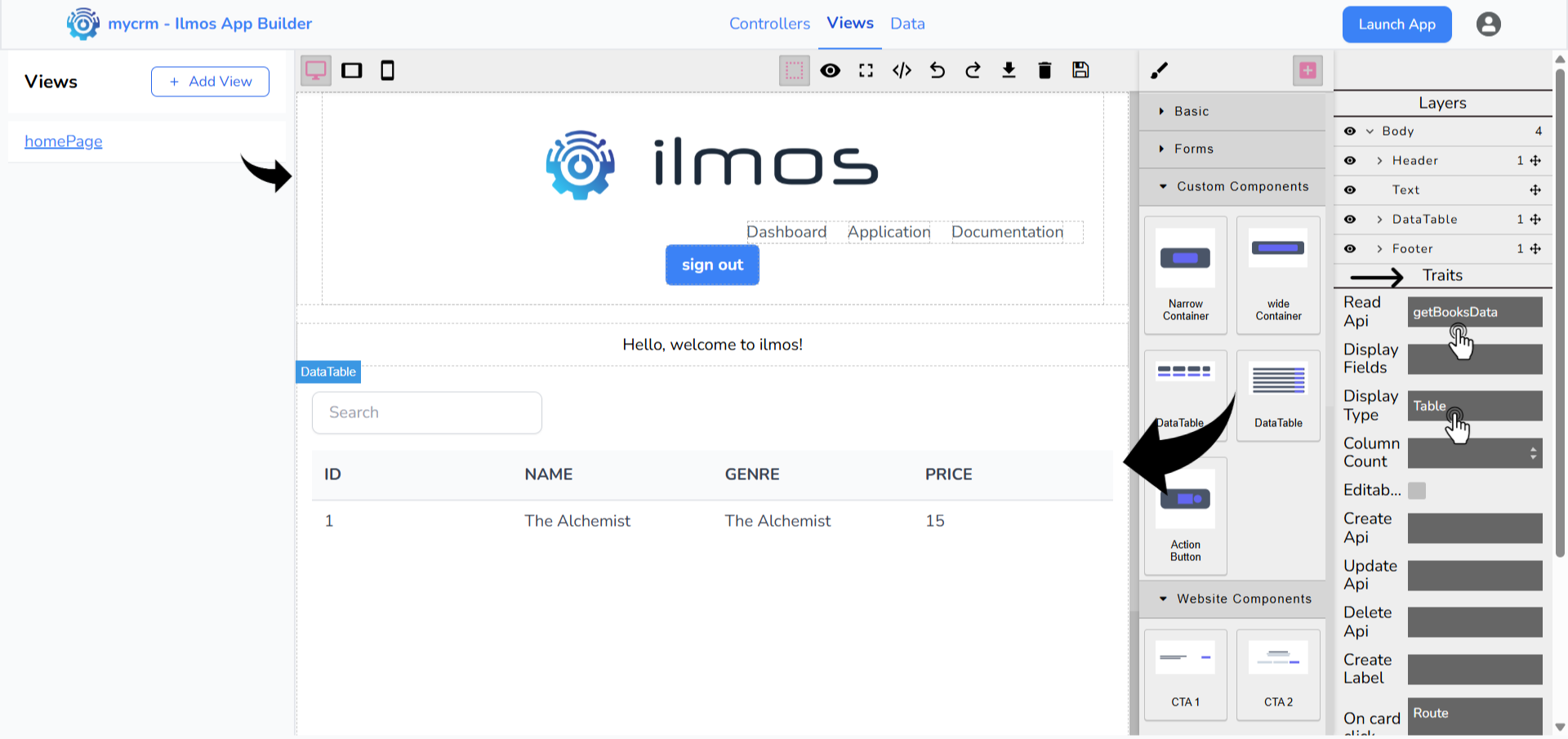Click Documentation nav item on canvas
This screenshot has height=739, width=1568.
coord(1007,232)
